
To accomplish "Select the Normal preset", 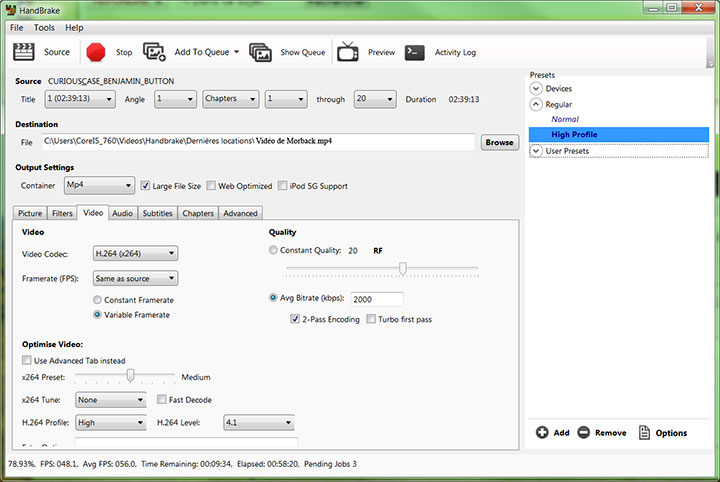I will 565,119.
